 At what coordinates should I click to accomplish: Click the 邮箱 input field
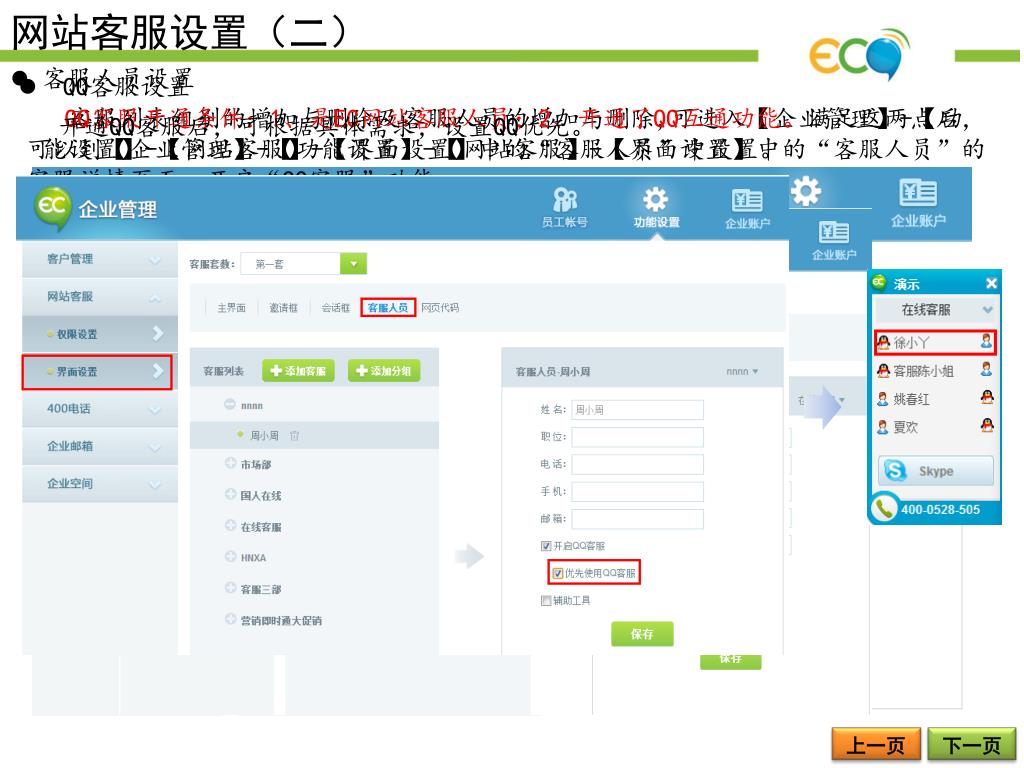[x=637, y=519]
